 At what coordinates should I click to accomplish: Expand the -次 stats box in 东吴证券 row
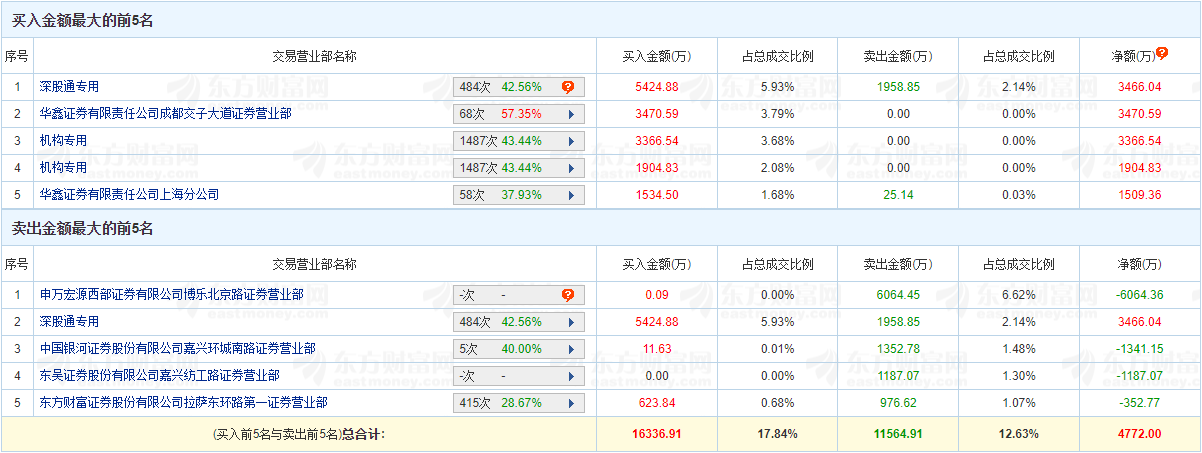tap(571, 376)
